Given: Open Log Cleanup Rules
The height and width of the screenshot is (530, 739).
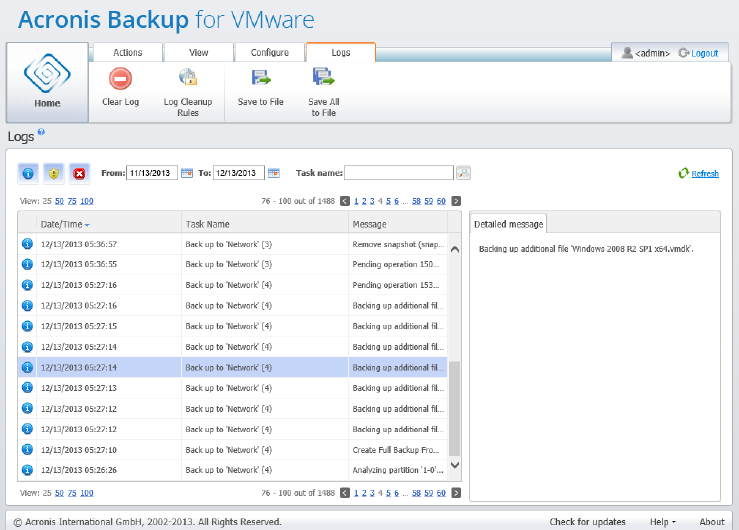Looking at the screenshot, I should point(188,93).
